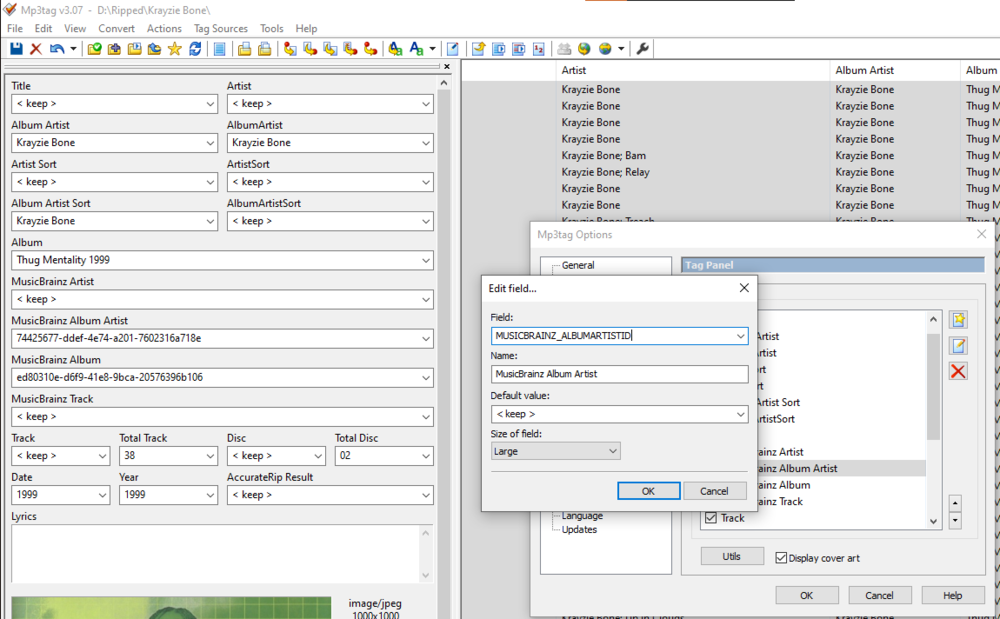Click the edit field pencil icon in Tag Panel
This screenshot has height=619, width=1000.
958,346
